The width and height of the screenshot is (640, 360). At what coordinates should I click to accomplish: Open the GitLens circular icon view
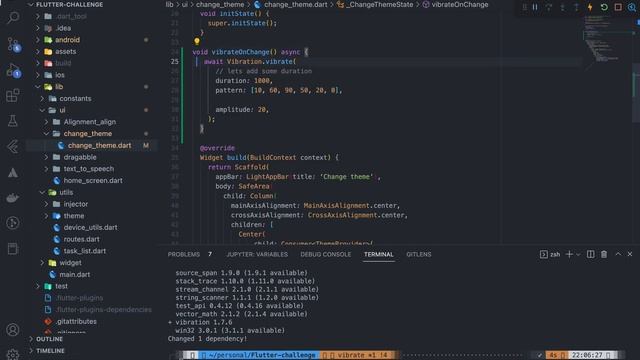pos(13,223)
